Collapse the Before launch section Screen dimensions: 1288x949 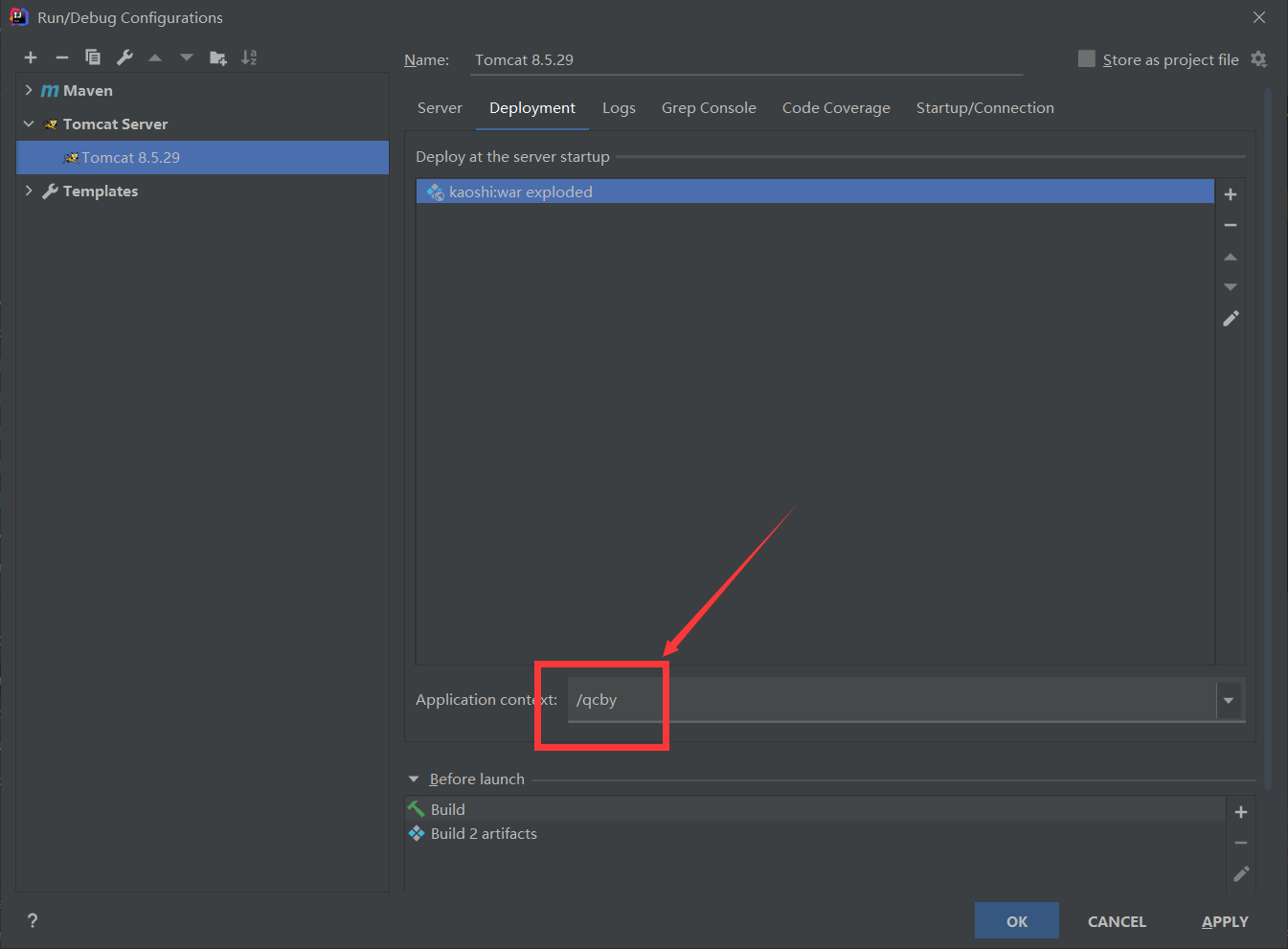coord(414,780)
